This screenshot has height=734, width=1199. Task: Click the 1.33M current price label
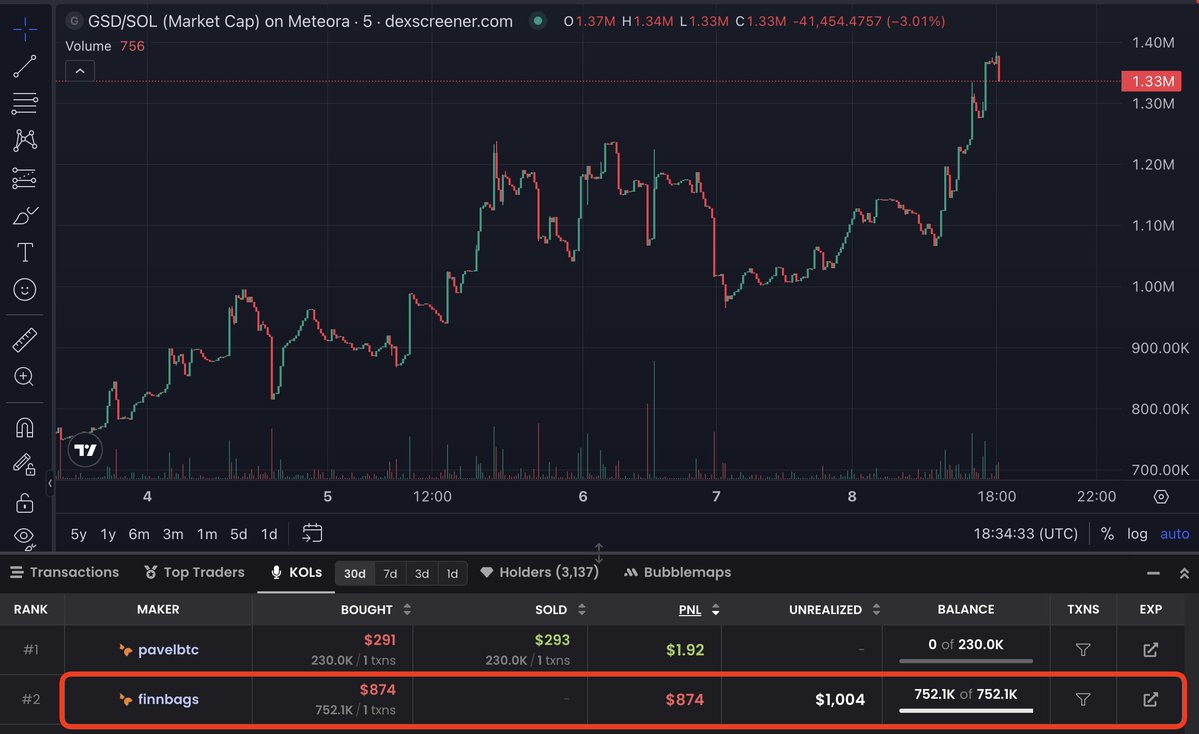1152,81
